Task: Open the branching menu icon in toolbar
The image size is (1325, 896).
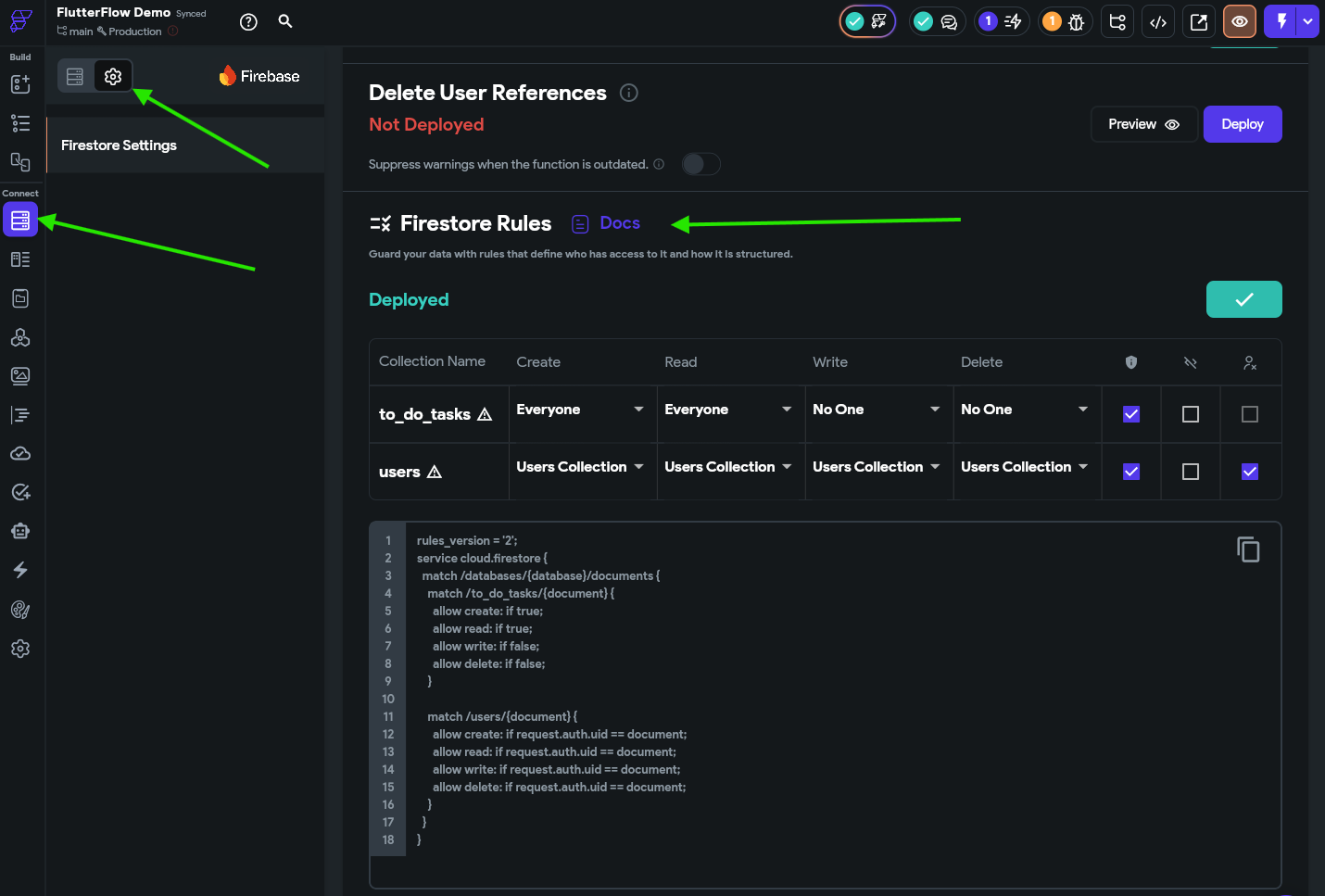Action: coord(1117,21)
